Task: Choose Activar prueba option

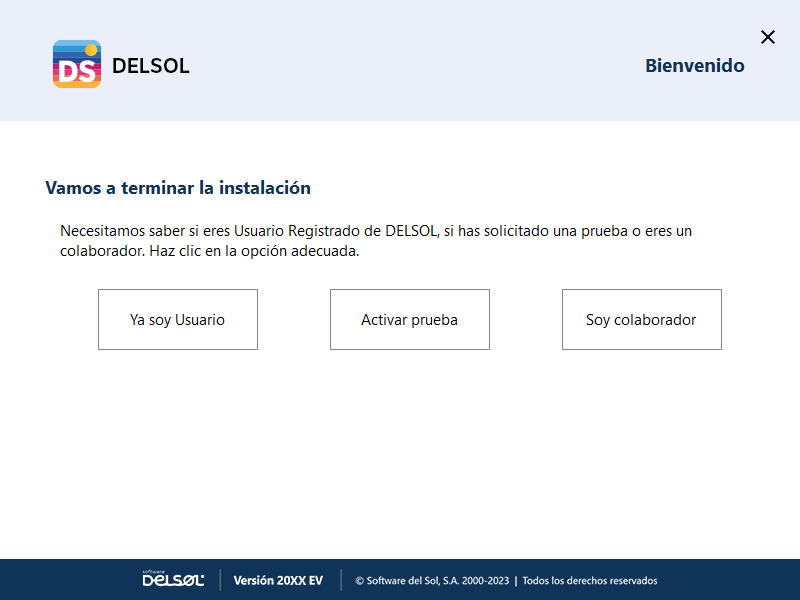Action: pyautogui.click(x=410, y=319)
